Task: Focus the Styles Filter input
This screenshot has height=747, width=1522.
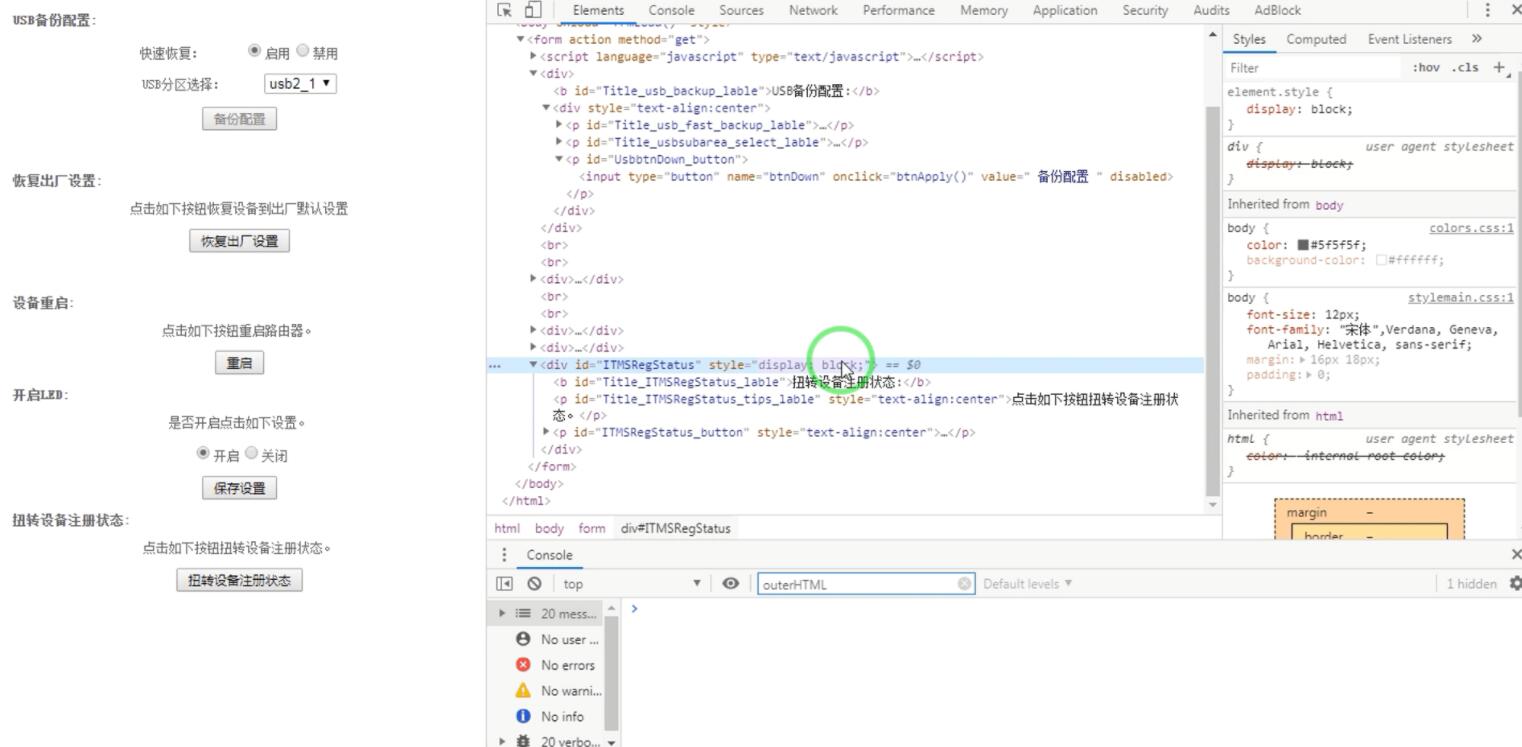Action: point(1315,68)
